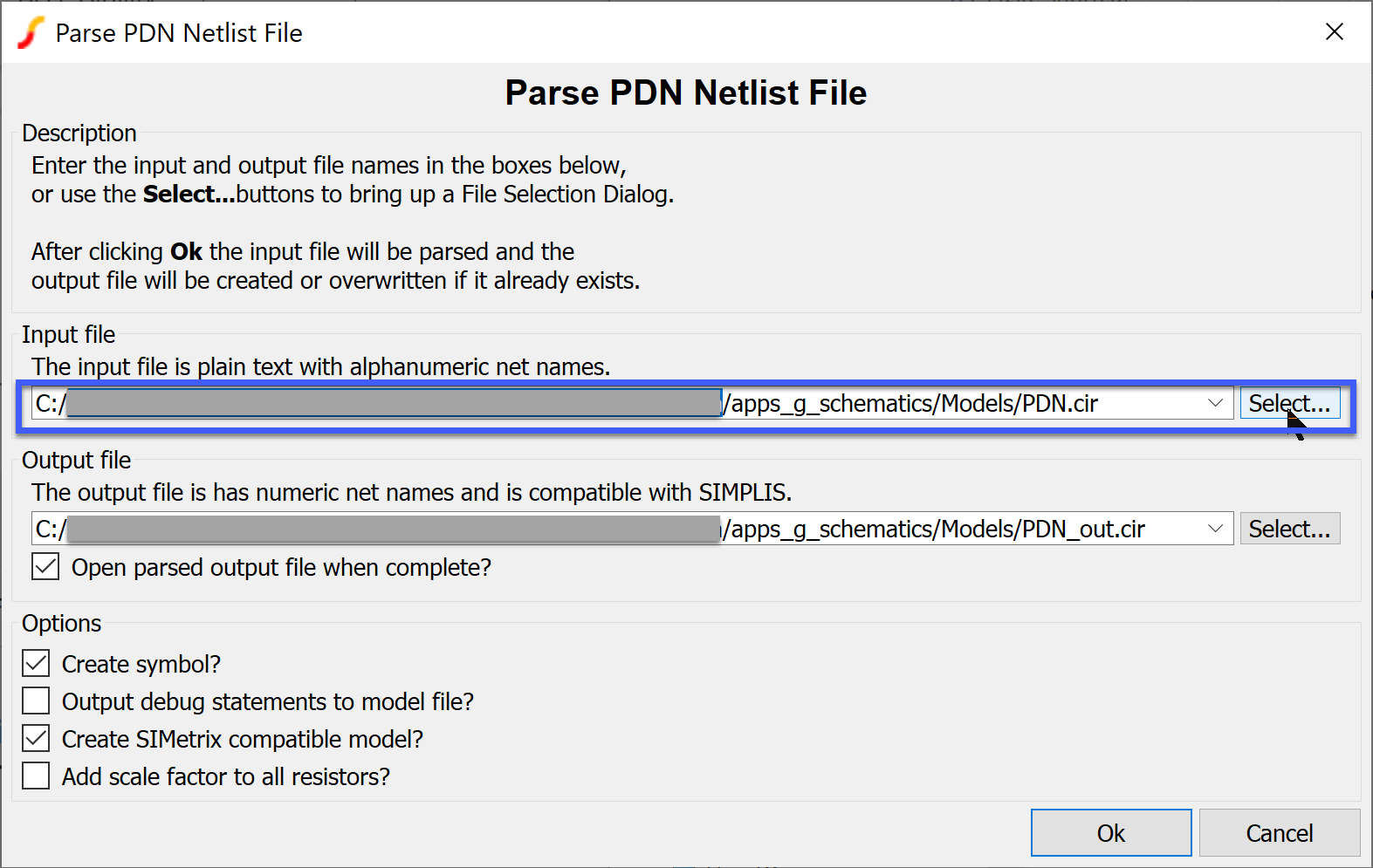Image resolution: width=1373 pixels, height=868 pixels.
Task: Click the Cancel button
Action: [1279, 833]
